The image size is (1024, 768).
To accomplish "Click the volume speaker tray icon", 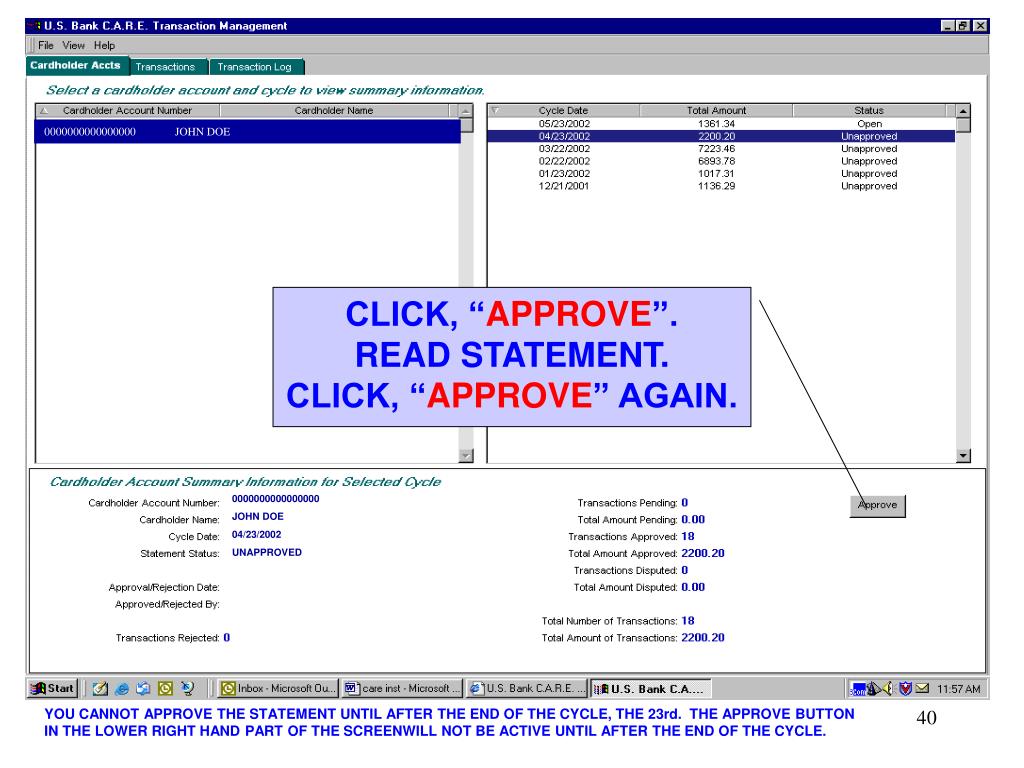I will pos(887,688).
